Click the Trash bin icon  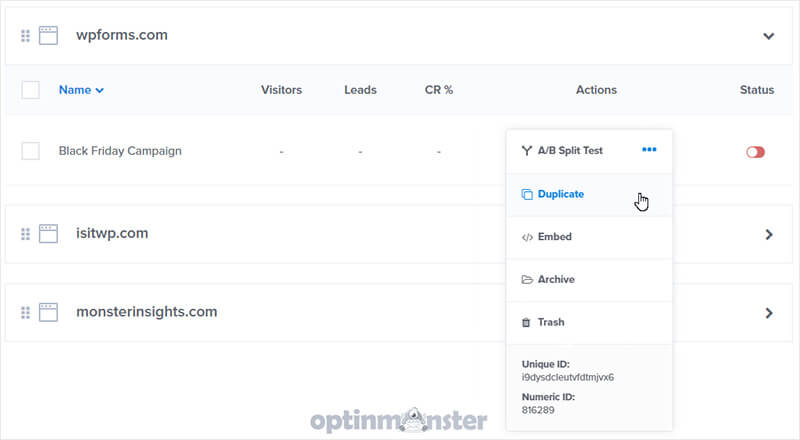[526, 323]
